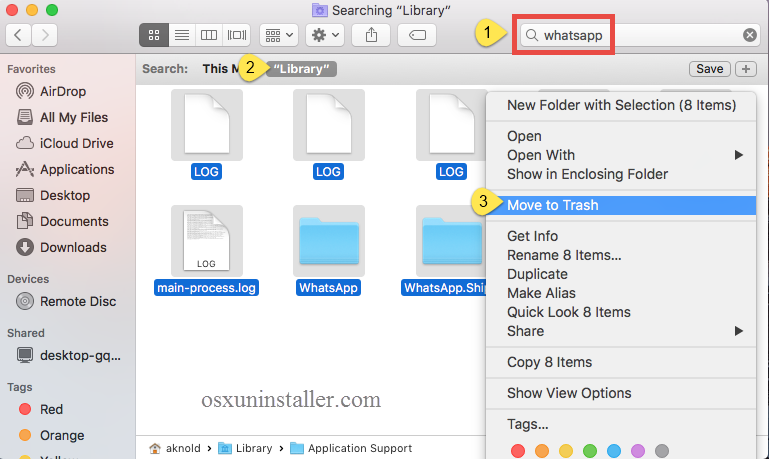Select the WhatsApp.Ship folder
Screen dimensions: 769x459
click(444, 250)
